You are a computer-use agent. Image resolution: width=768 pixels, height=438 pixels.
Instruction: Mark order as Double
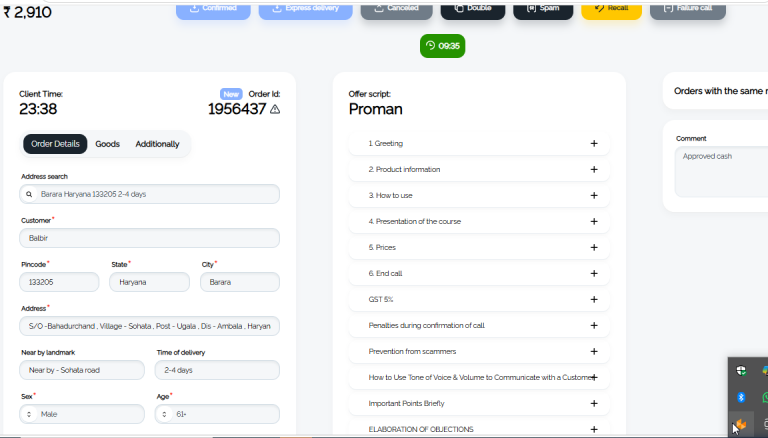(x=473, y=10)
